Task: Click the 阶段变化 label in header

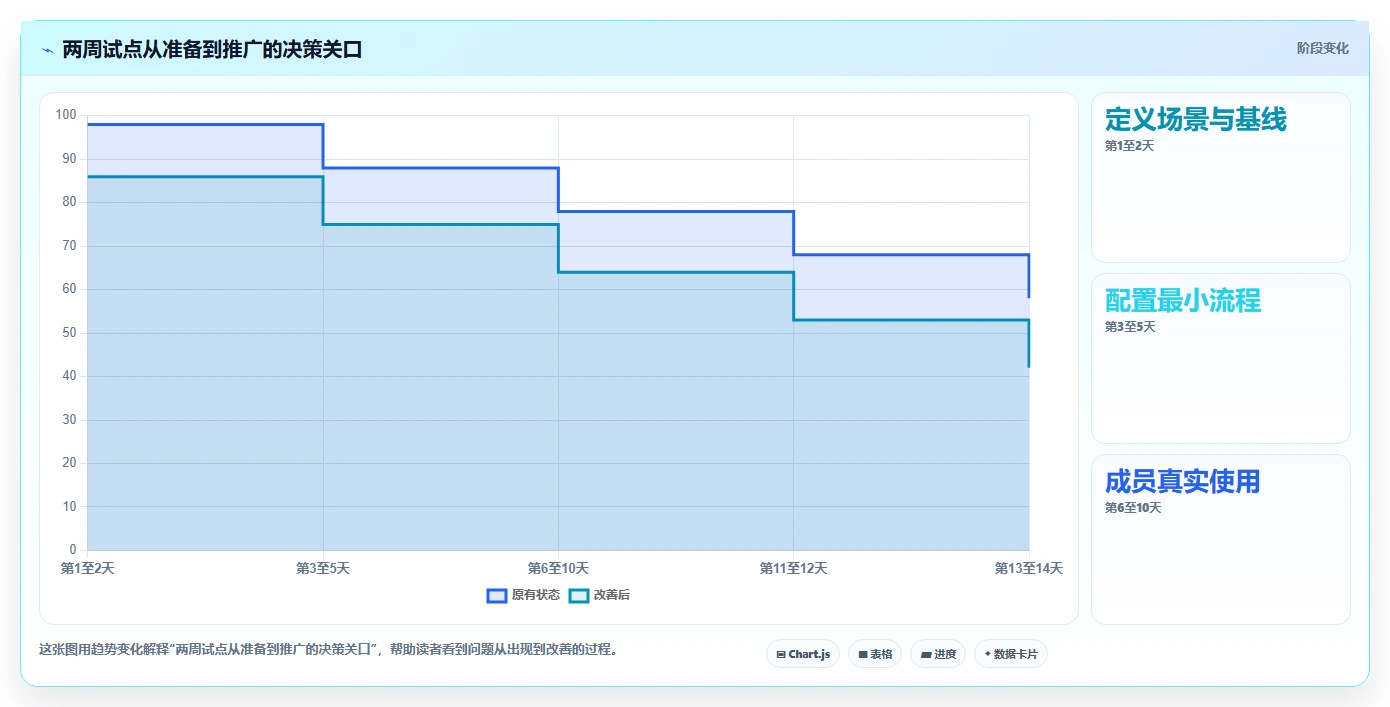Action: coord(1322,48)
